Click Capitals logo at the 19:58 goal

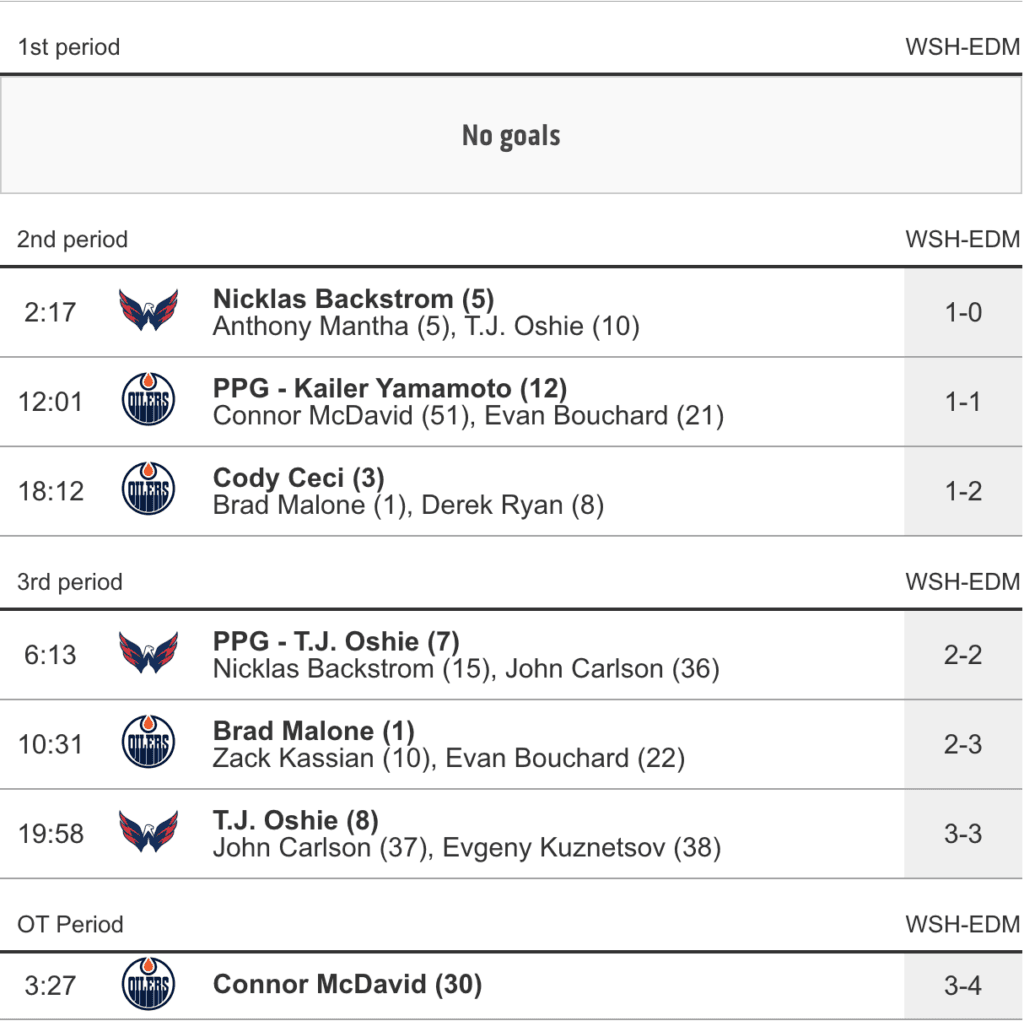pyautogui.click(x=148, y=833)
